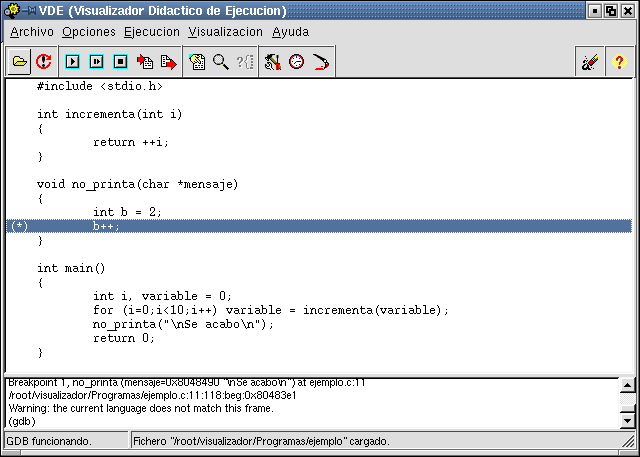
Task: Click the magnifying glass search icon
Action: pyautogui.click(x=221, y=62)
